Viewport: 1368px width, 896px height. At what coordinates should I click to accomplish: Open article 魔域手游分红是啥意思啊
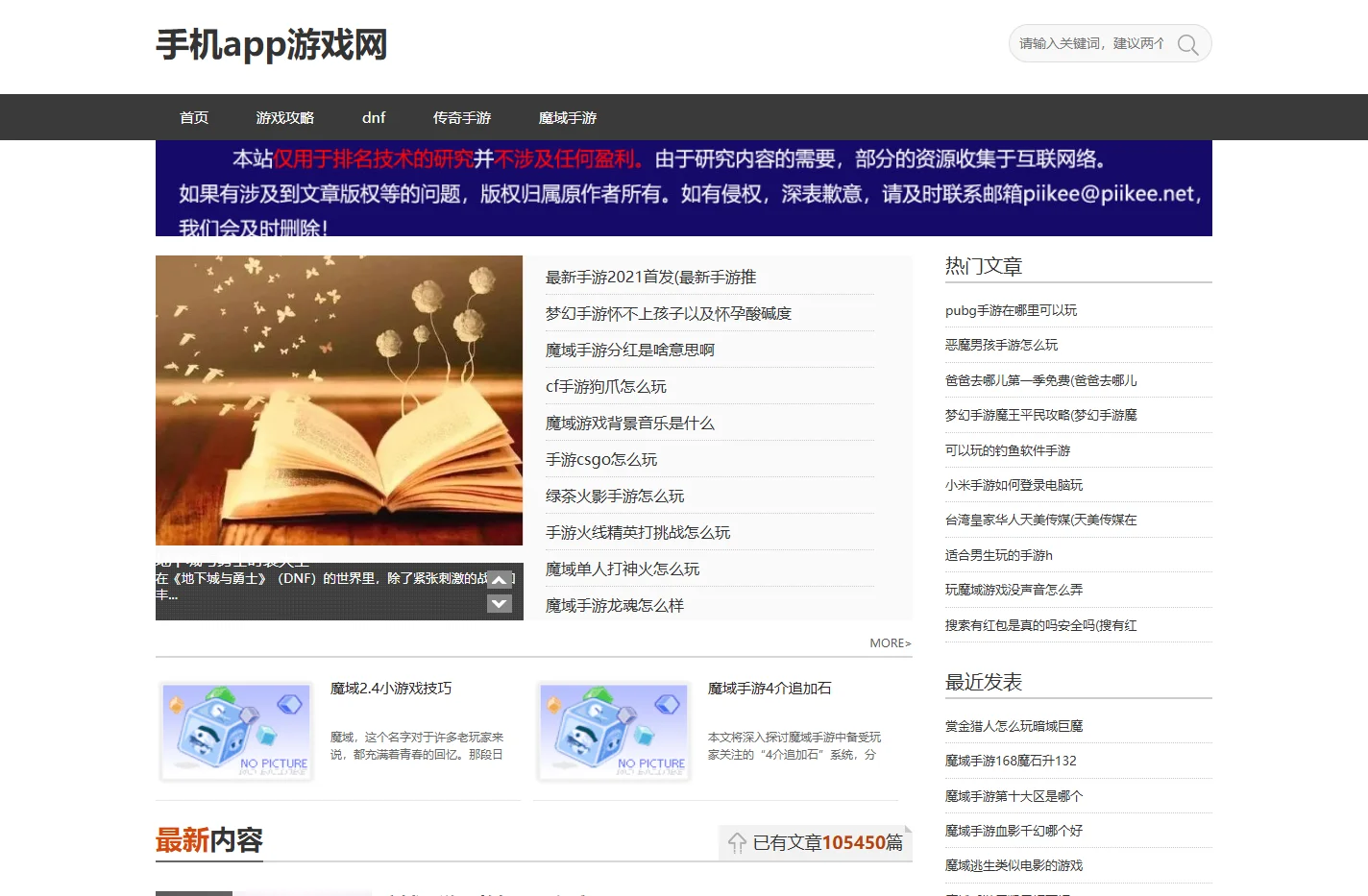click(x=630, y=350)
